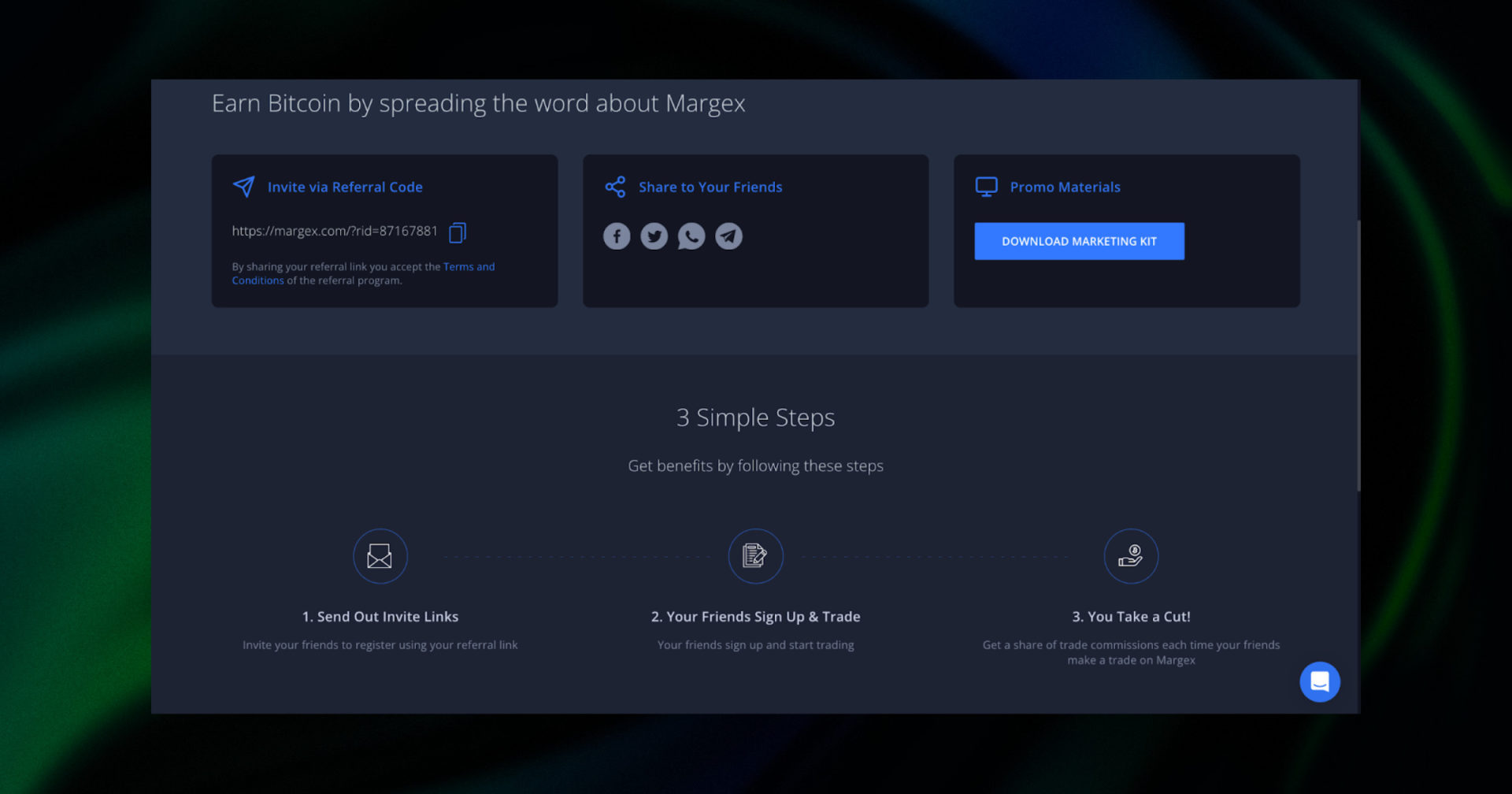Click the signup document icon above Your Friends Sign Up & Trade

(755, 555)
